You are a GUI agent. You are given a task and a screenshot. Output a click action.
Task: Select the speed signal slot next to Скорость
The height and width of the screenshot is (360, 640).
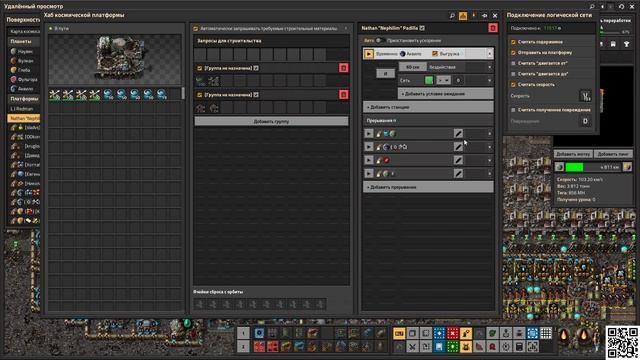click(x=585, y=96)
